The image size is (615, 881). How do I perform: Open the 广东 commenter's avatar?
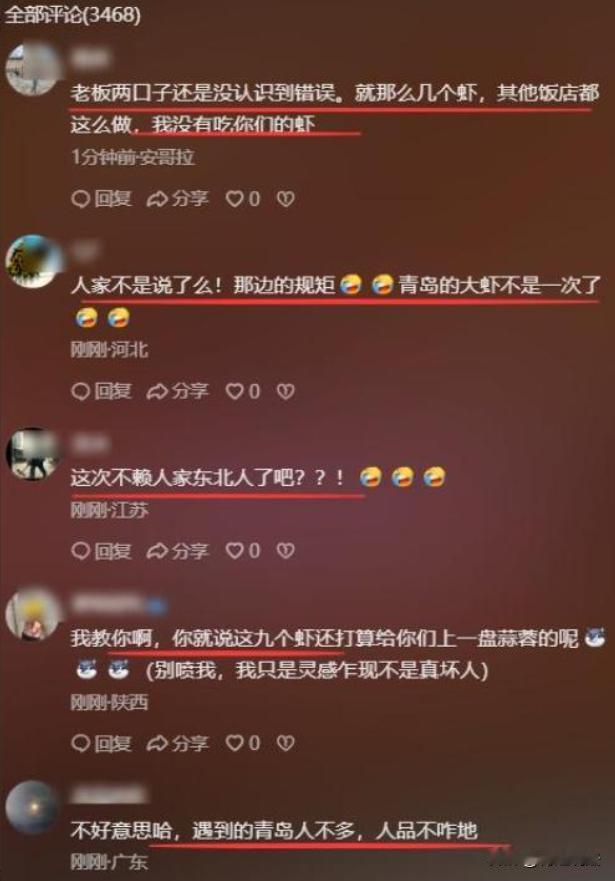[x=33, y=807]
